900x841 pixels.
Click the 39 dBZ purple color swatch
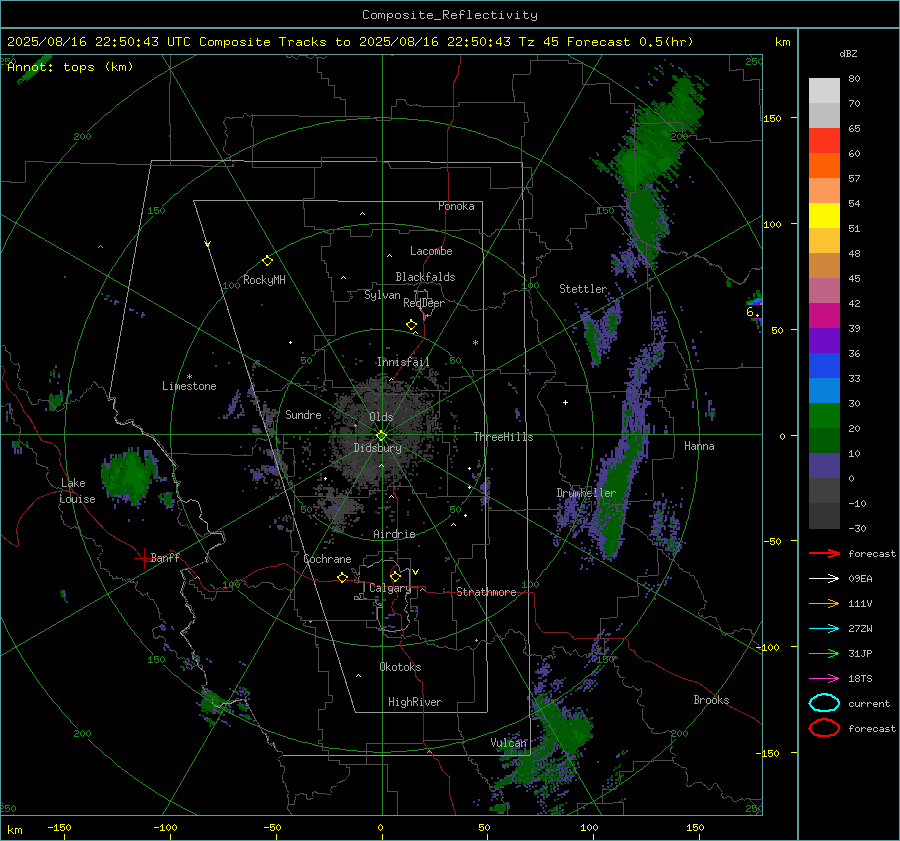click(824, 341)
